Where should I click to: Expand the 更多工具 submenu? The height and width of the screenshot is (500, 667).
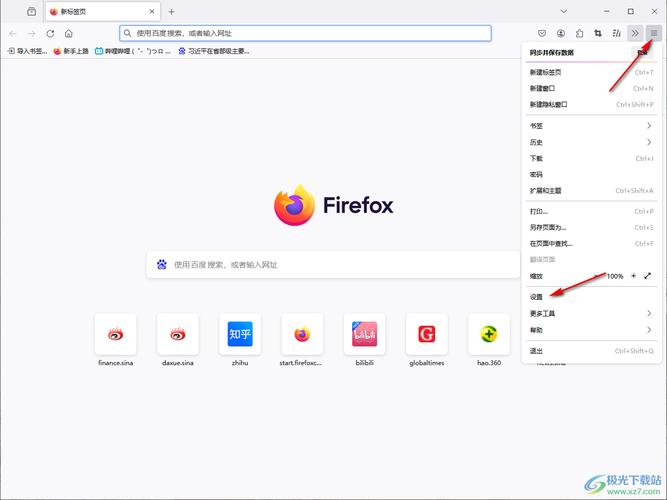pyautogui.click(x=590, y=313)
